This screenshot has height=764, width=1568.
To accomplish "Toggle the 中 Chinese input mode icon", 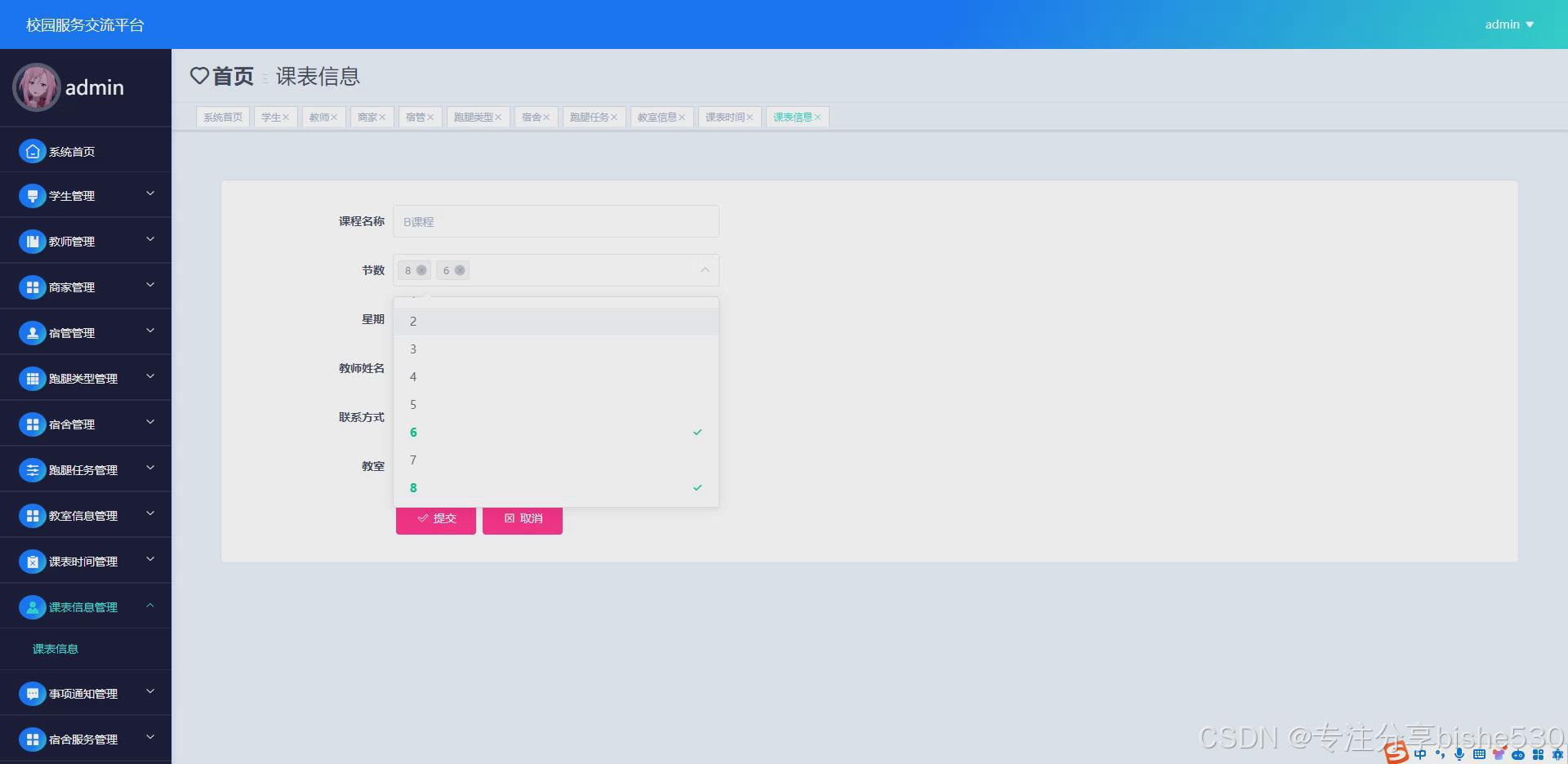I will click(1420, 754).
